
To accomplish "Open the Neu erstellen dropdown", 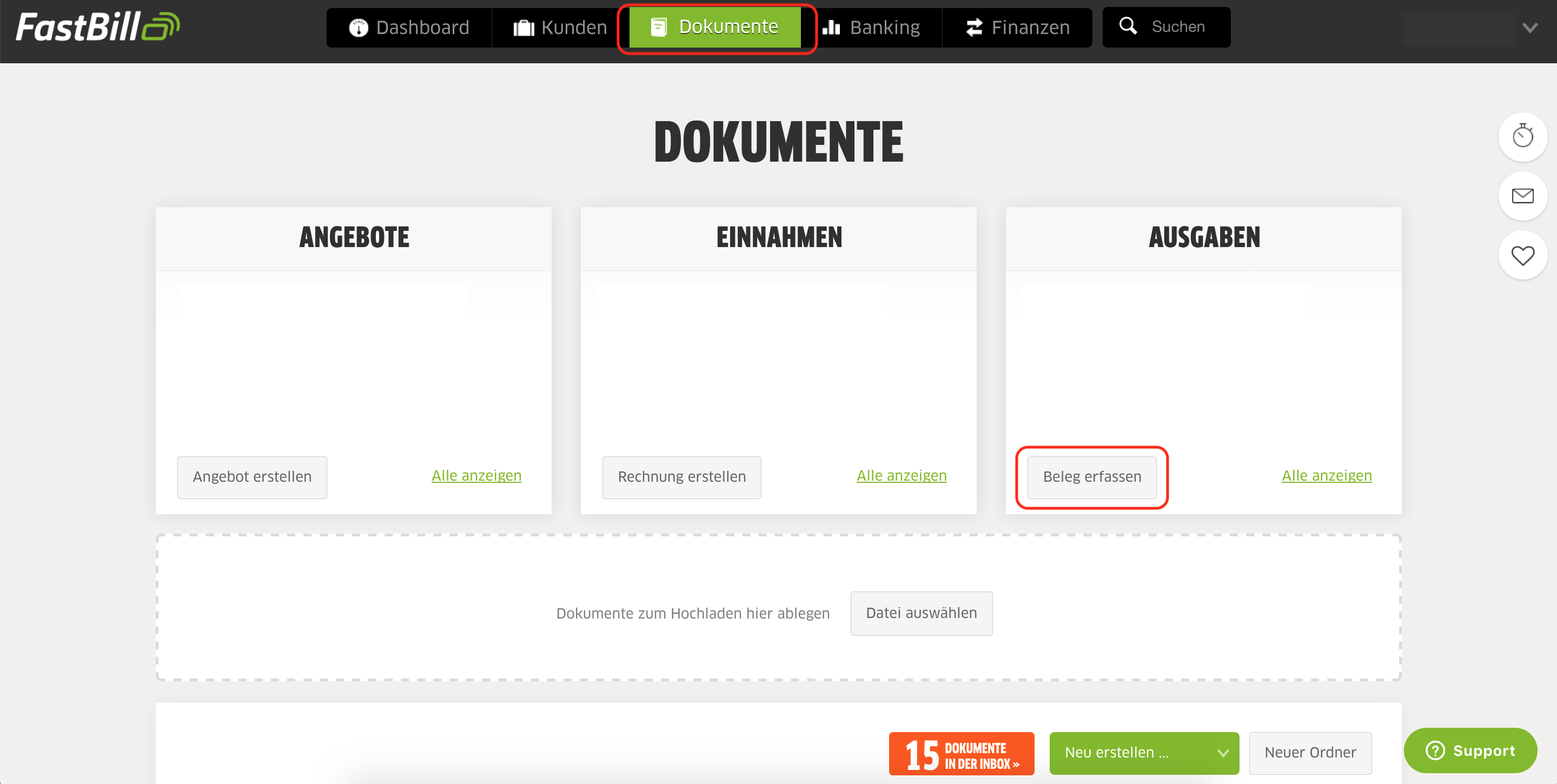I will (1144, 753).
